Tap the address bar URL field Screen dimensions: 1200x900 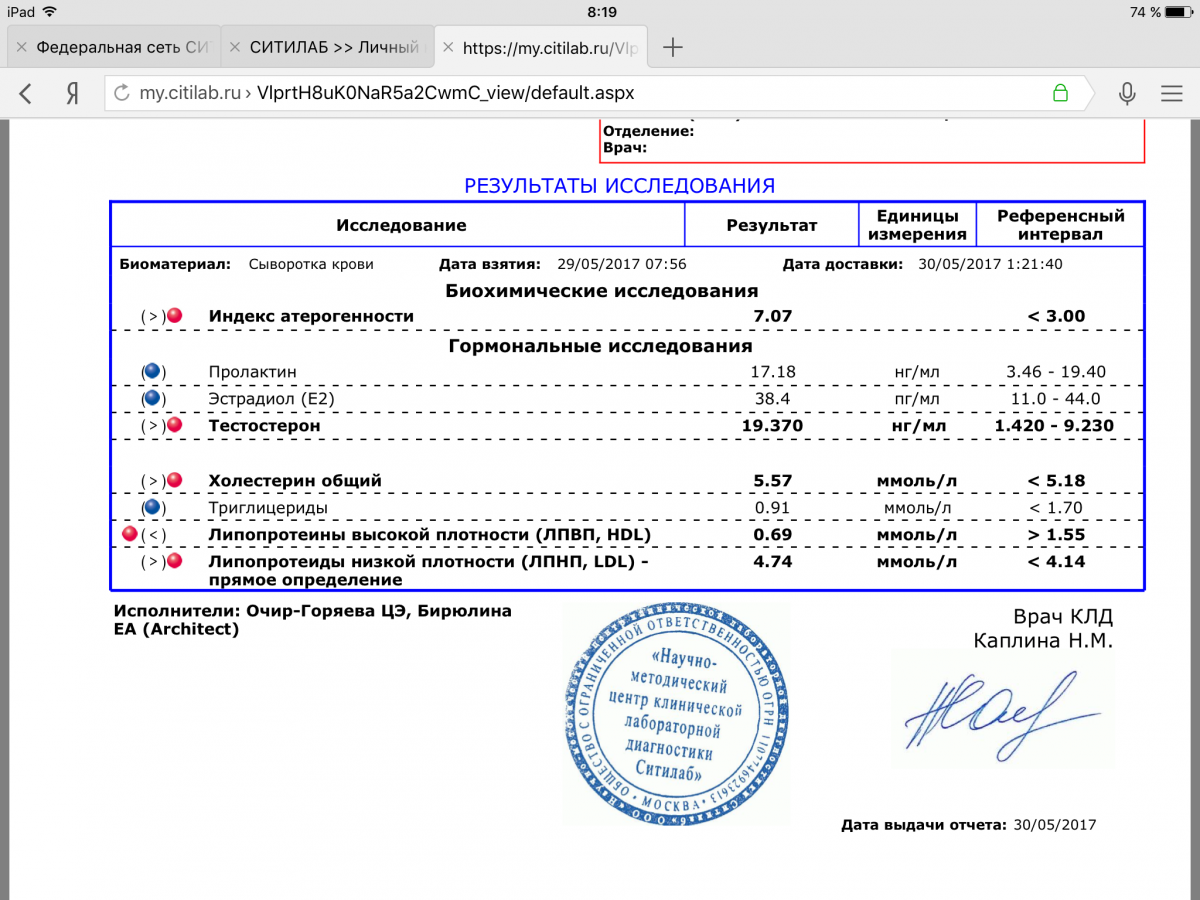[580, 94]
